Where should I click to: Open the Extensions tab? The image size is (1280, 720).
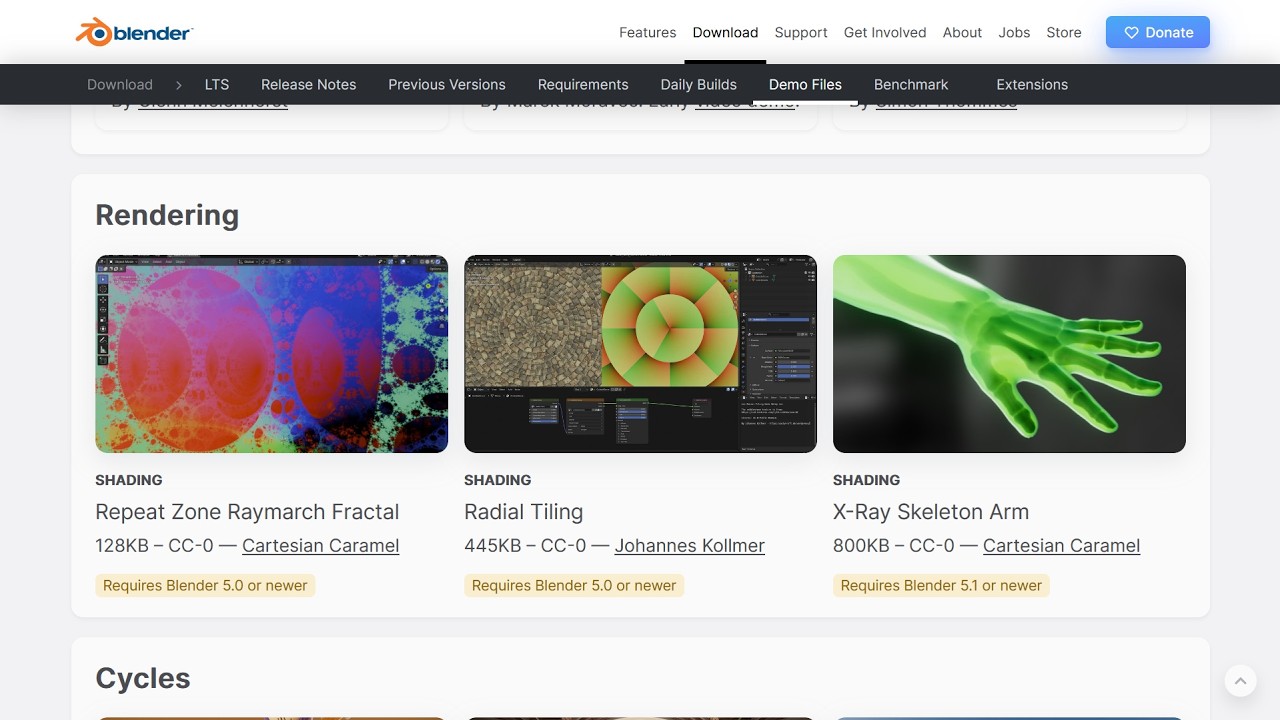pyautogui.click(x=1032, y=85)
